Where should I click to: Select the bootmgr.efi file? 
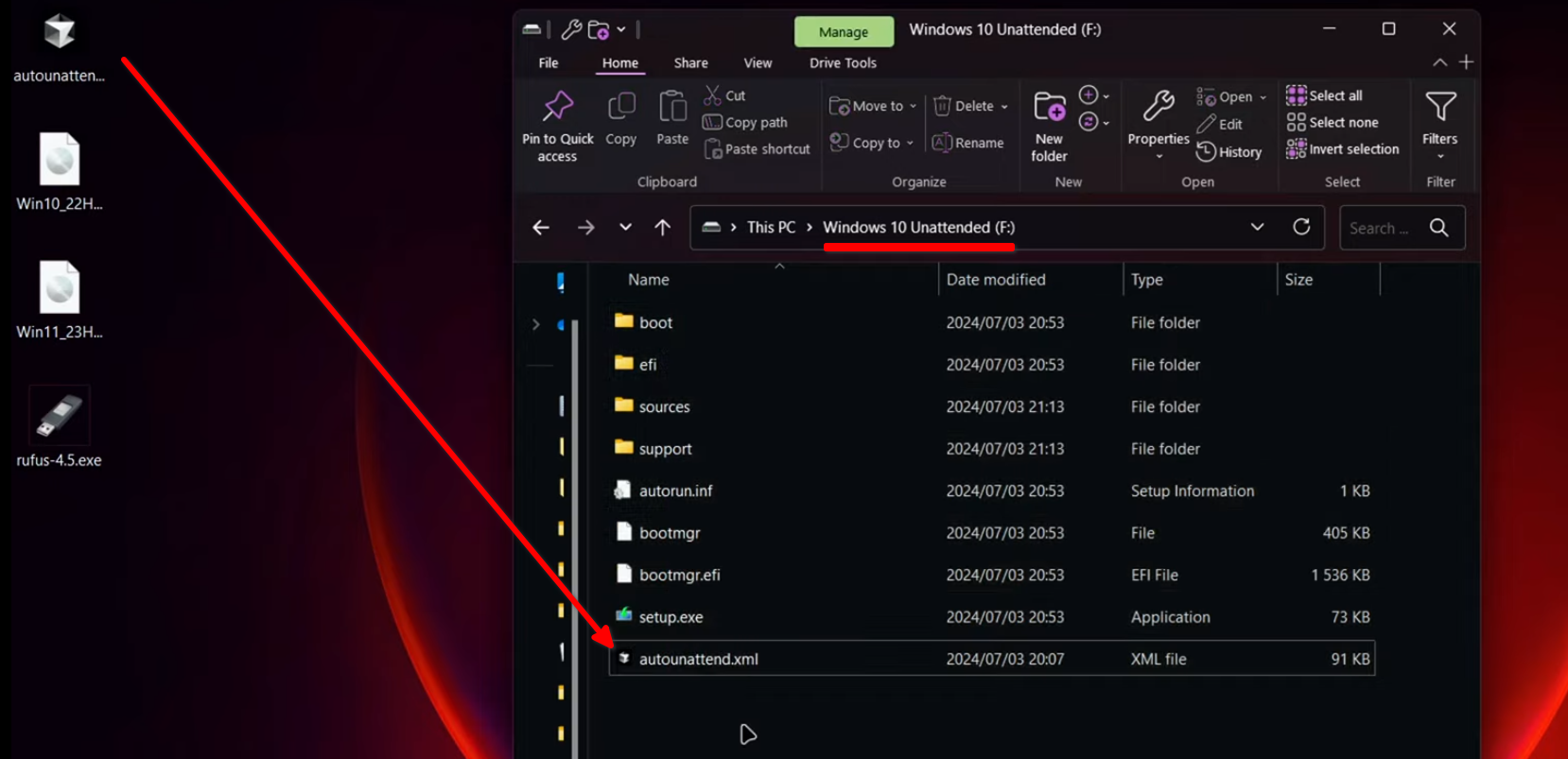click(x=992, y=575)
